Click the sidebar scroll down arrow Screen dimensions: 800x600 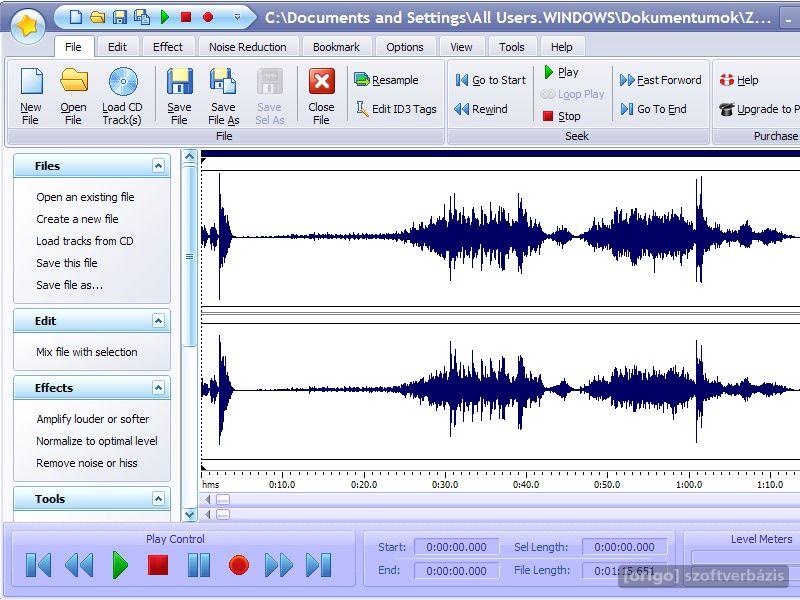tap(190, 514)
